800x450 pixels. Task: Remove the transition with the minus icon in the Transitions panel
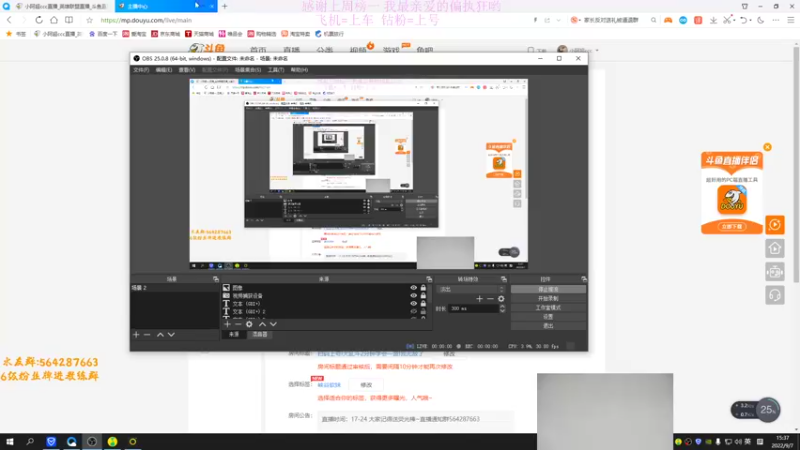[490, 299]
